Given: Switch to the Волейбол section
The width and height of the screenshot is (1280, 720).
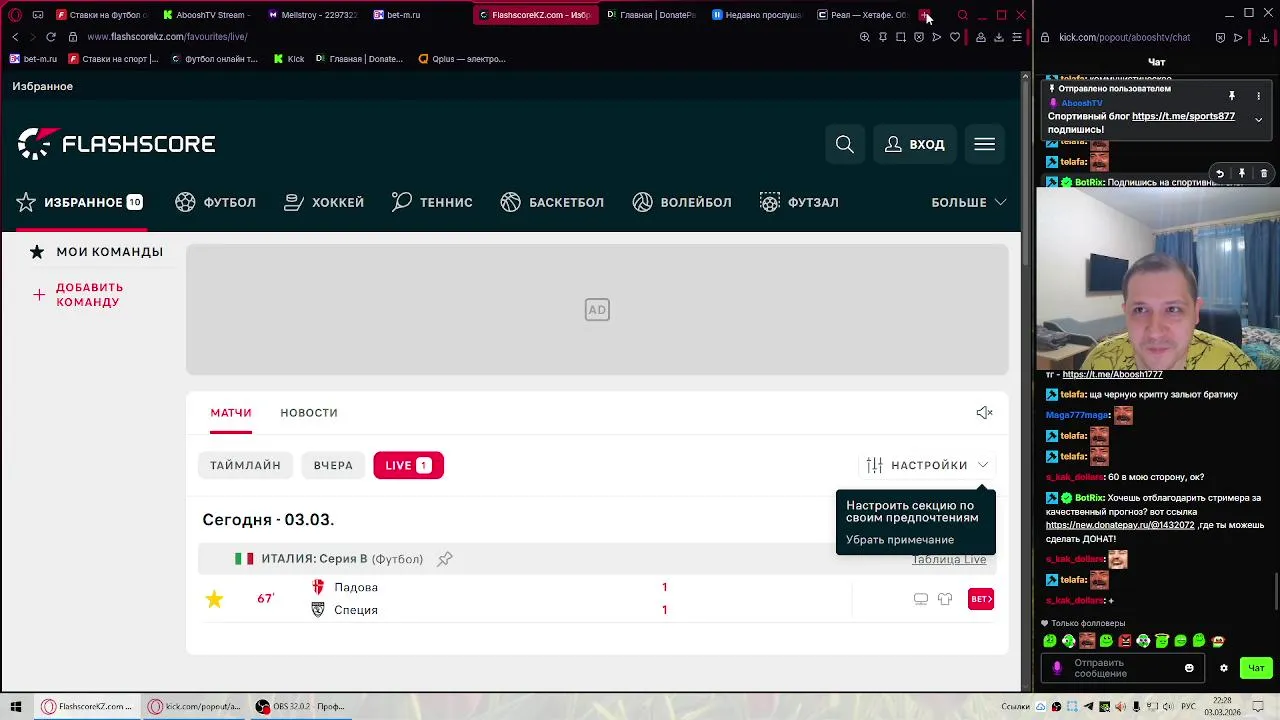Looking at the screenshot, I should click(682, 202).
